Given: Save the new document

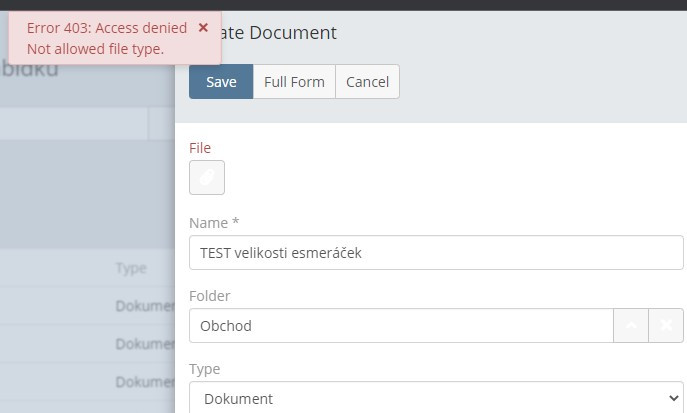Looking at the screenshot, I should pyautogui.click(x=221, y=82).
